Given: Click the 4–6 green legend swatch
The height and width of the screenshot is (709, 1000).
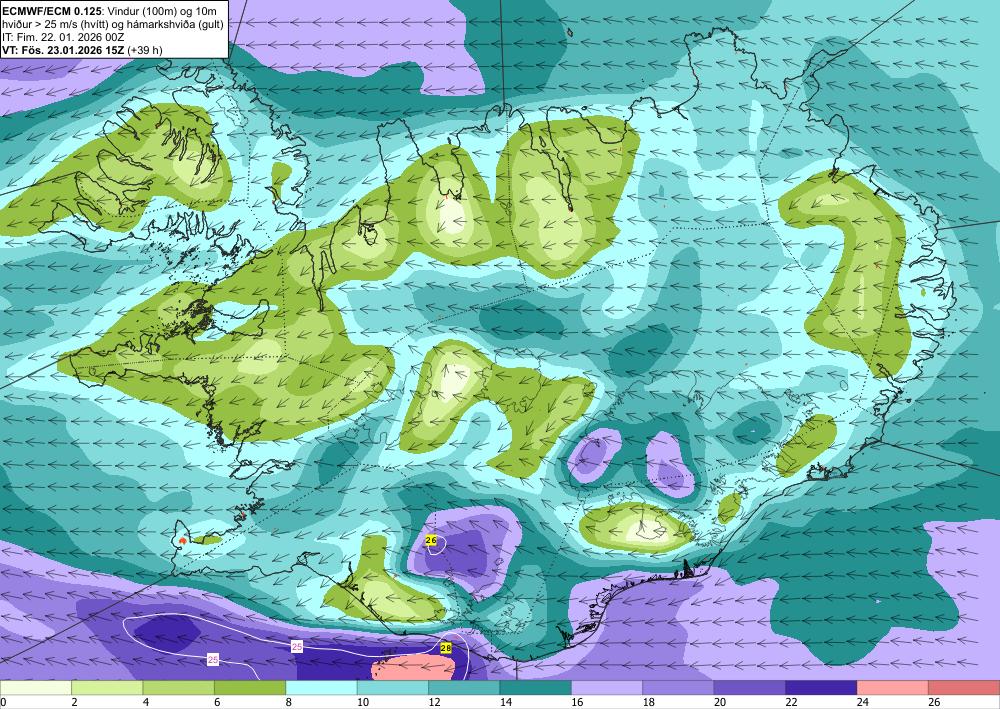Looking at the screenshot, I should (179, 688).
